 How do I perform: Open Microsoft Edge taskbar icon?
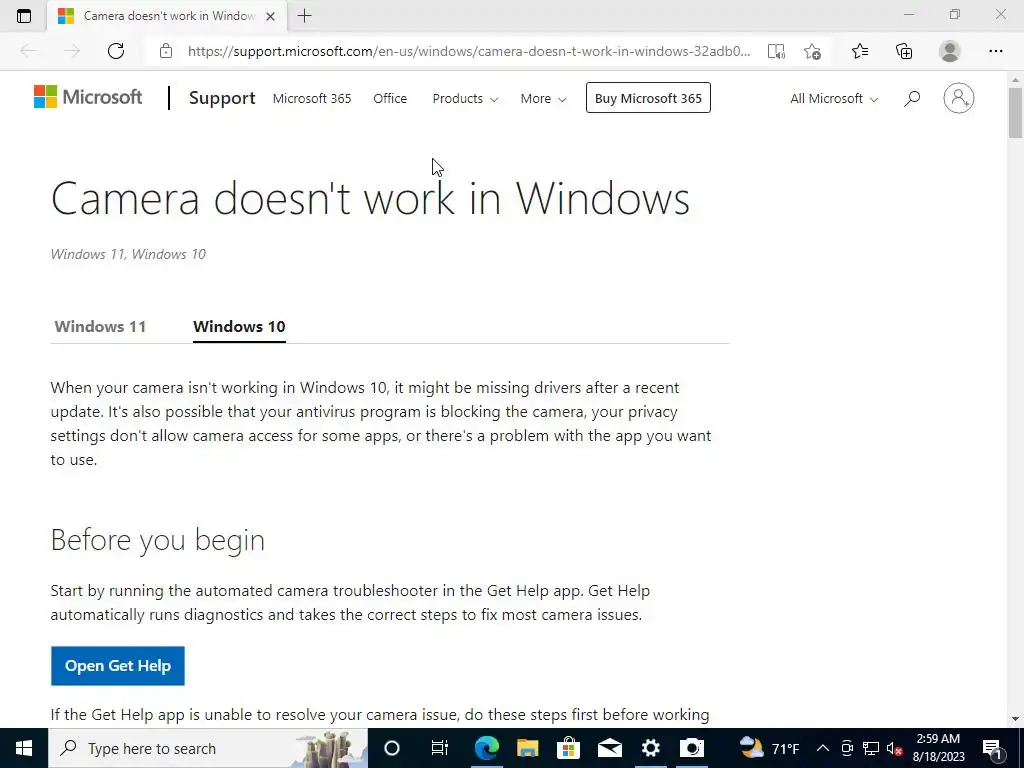pyautogui.click(x=487, y=748)
